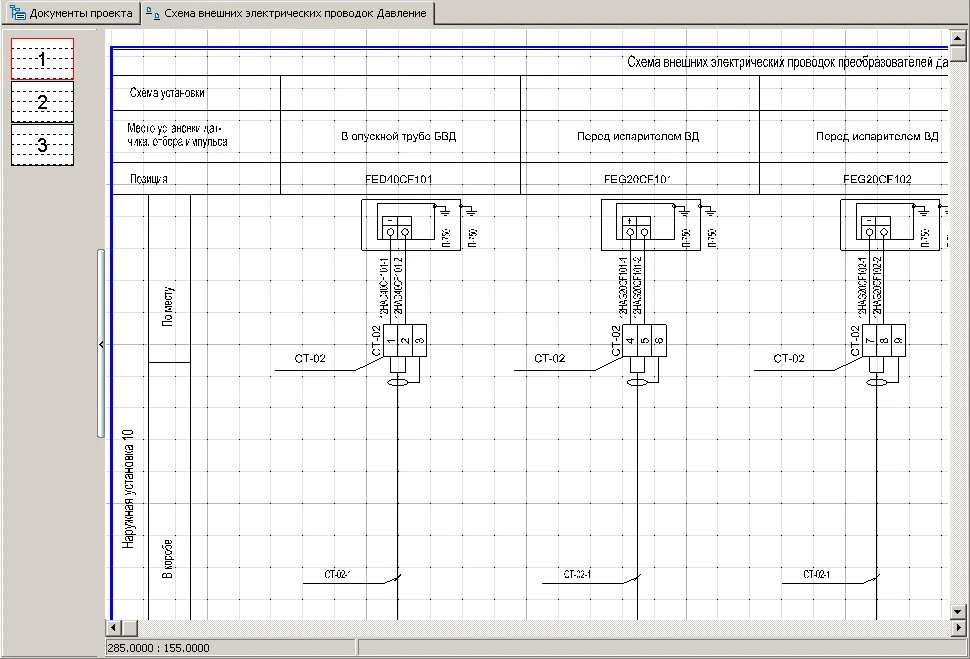The image size is (970, 659).
Task: Select the Схема внешних электрических проводок Давление tab
Action: pos(286,14)
